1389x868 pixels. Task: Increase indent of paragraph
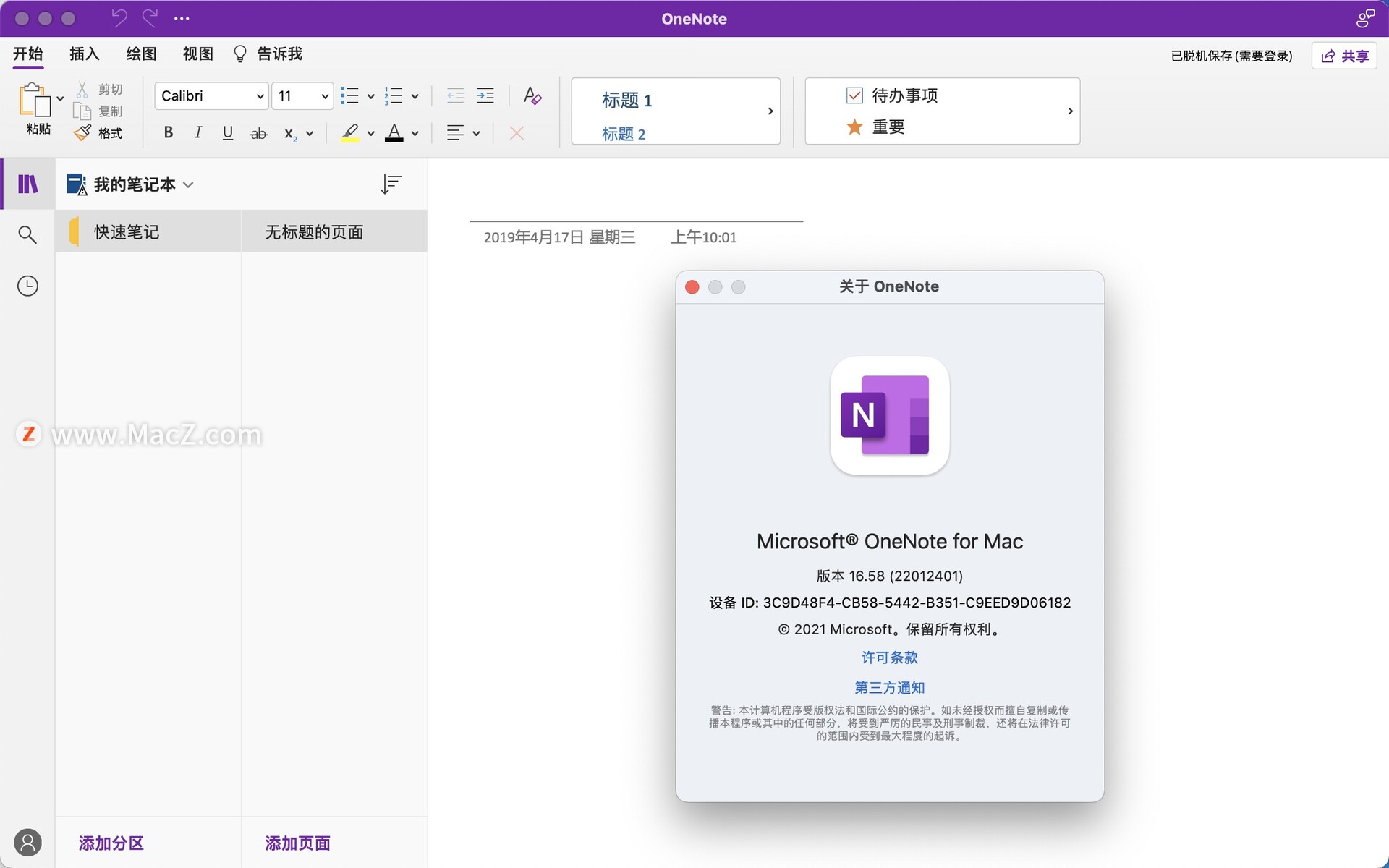click(485, 95)
